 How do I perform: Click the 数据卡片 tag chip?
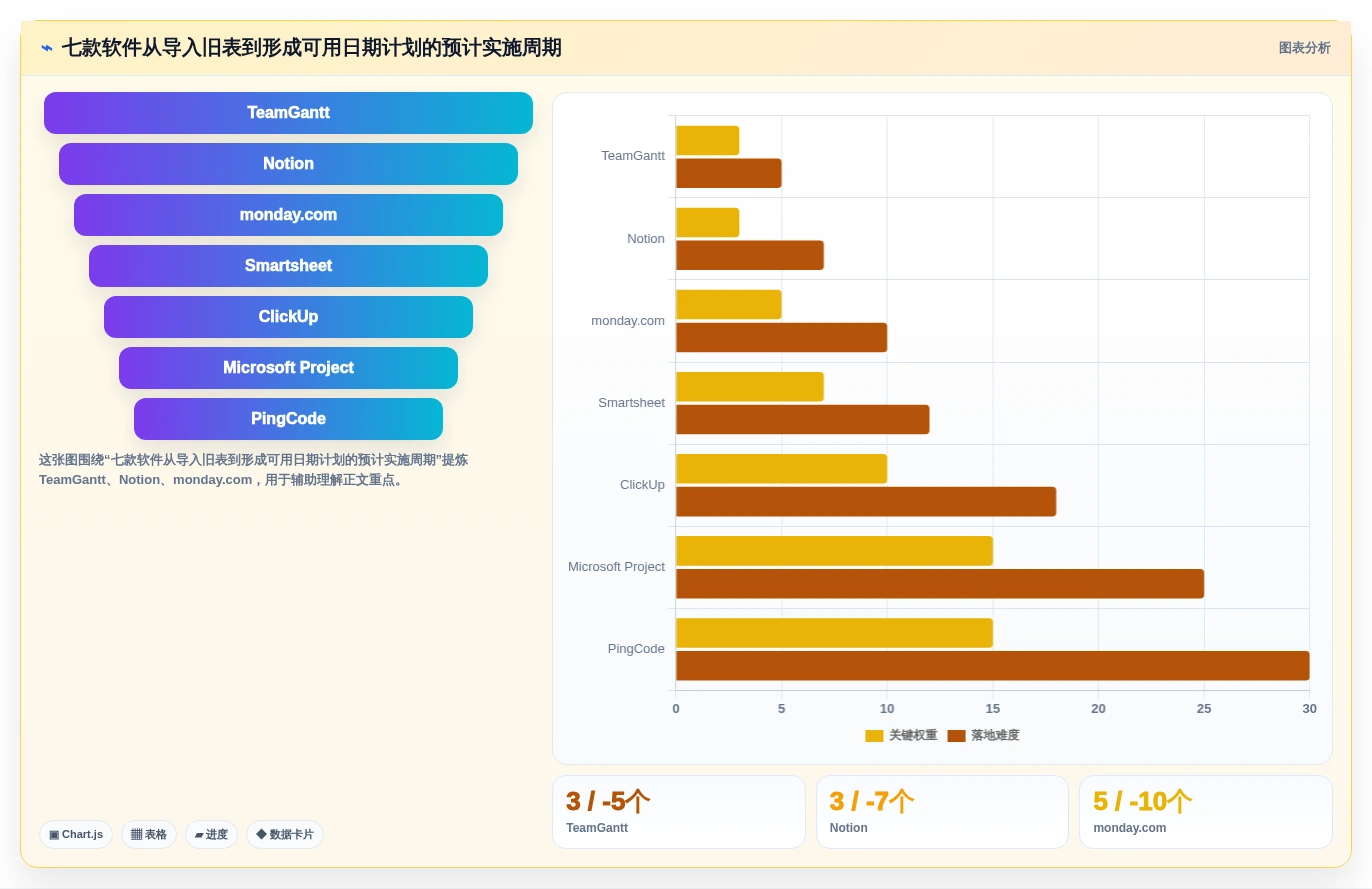tap(285, 834)
